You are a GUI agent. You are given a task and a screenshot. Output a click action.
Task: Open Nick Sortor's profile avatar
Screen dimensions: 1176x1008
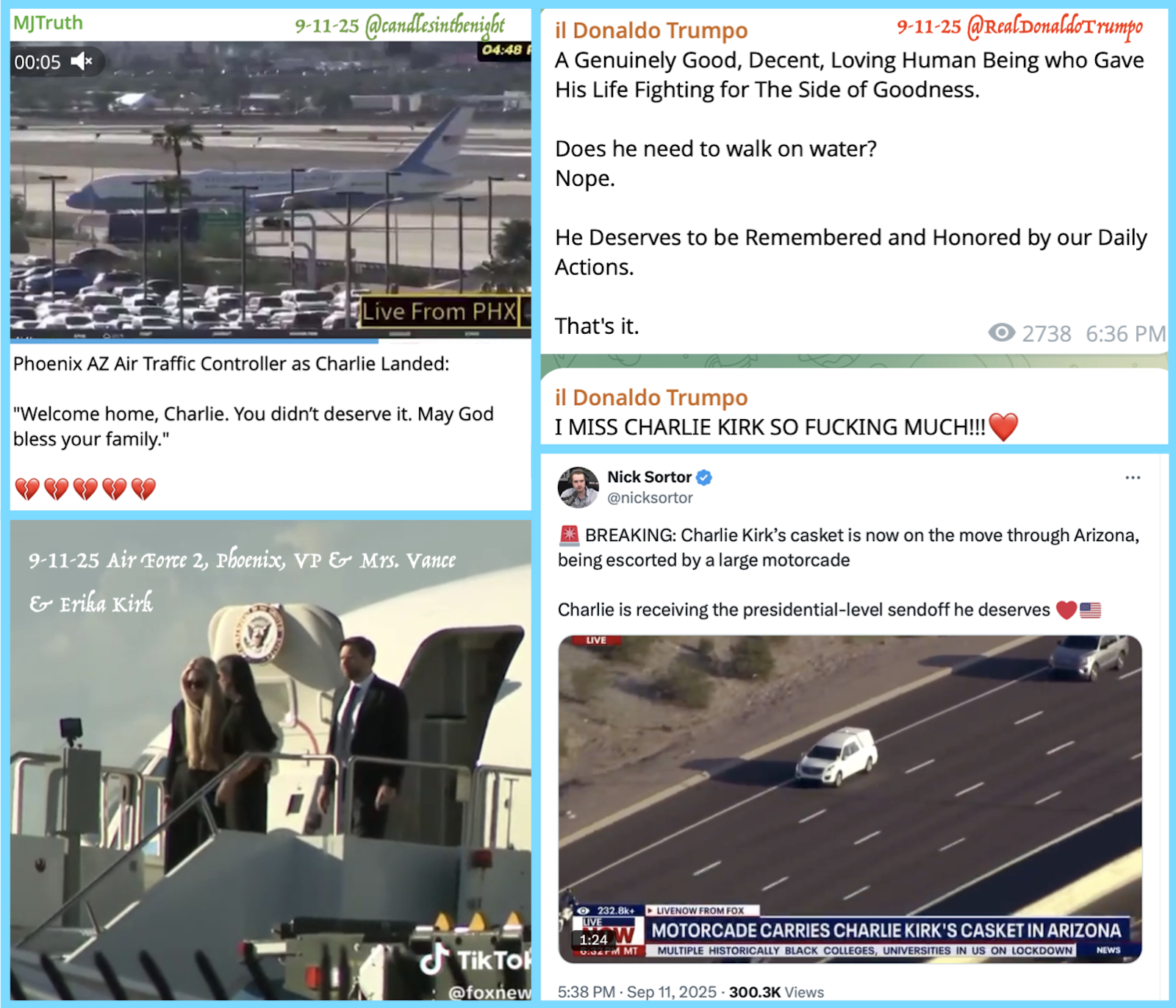coord(578,487)
